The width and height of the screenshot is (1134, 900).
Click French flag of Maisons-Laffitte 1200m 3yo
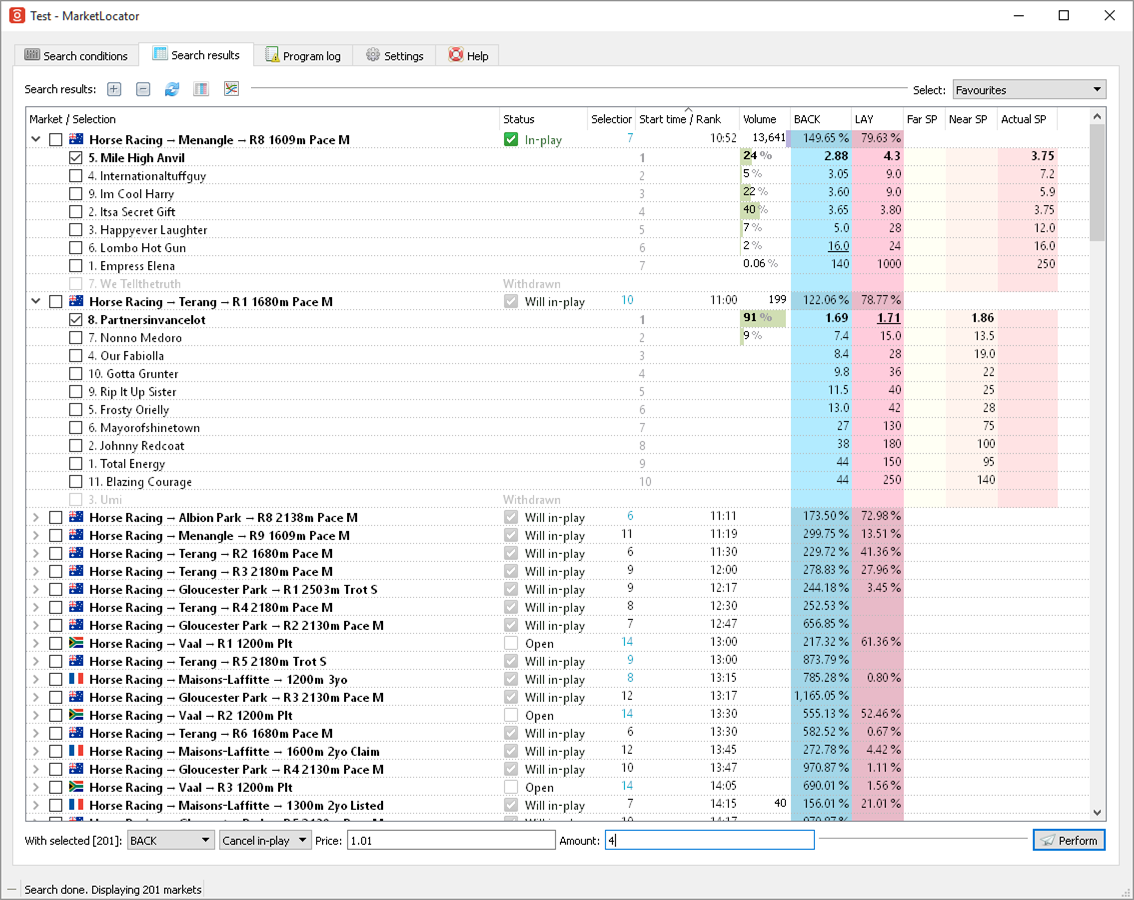point(76,679)
